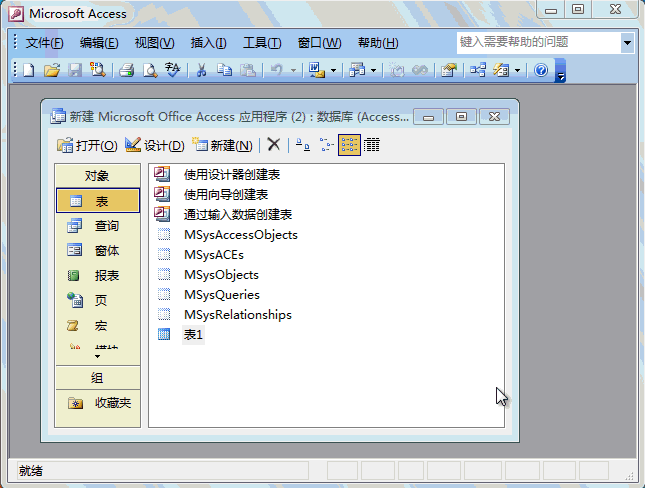Select 表 in the objects bar

[97, 201]
